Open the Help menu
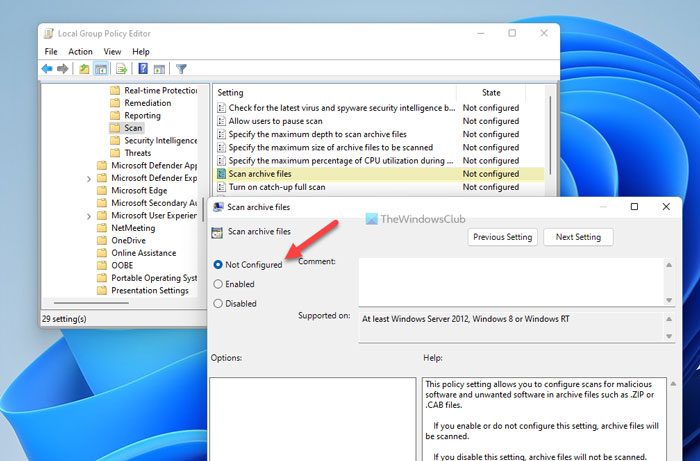The image size is (700, 461). (141, 52)
